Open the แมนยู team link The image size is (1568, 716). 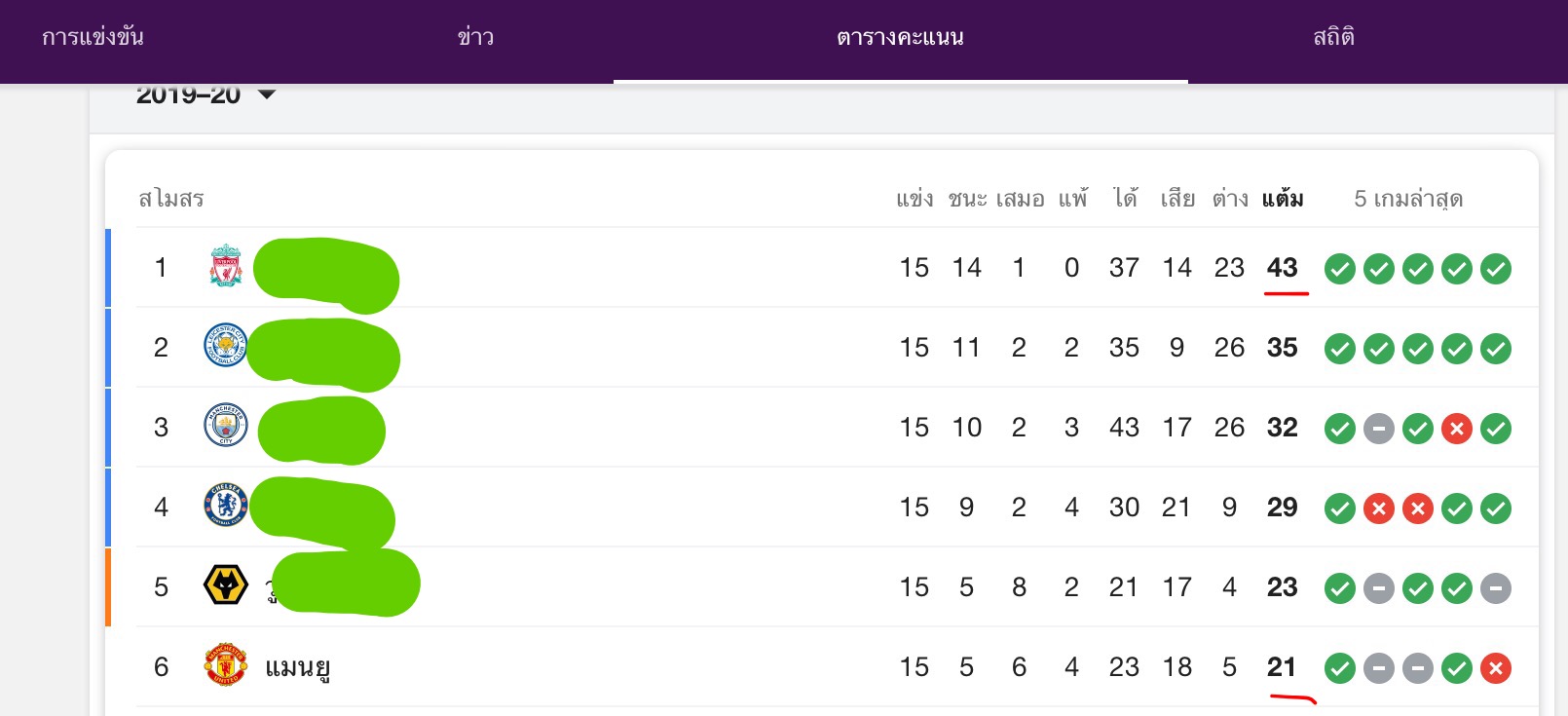pos(298,667)
